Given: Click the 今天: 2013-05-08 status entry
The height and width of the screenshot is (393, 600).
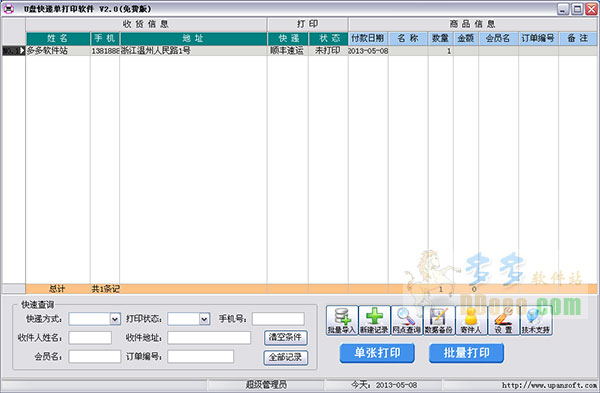Looking at the screenshot, I should pyautogui.click(x=384, y=385).
